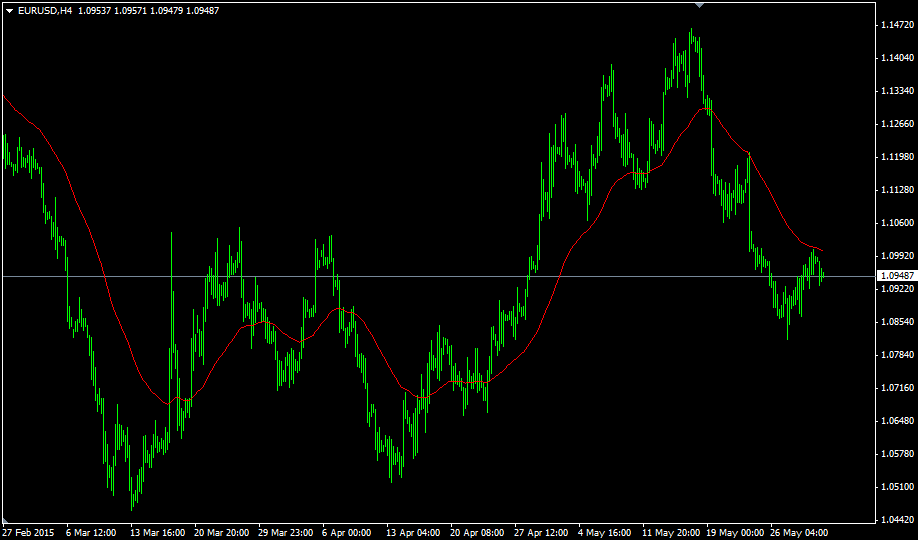Image resolution: width=918 pixels, height=540 pixels.
Task: Click the 19 May 00:00 time label
Action: point(735,533)
